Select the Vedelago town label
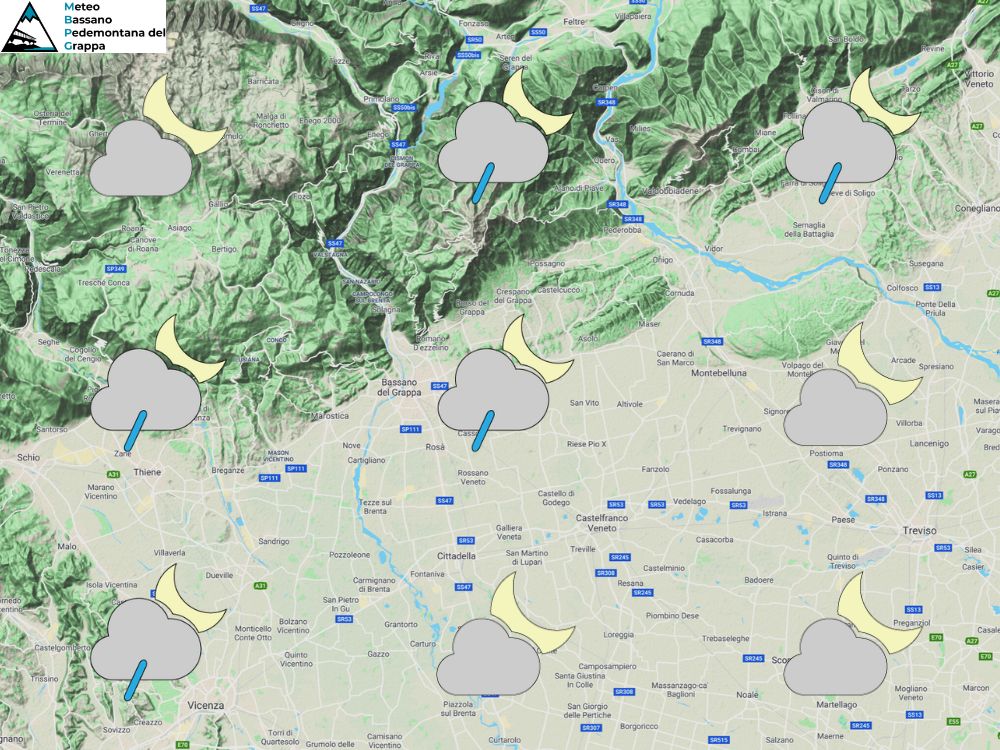 (x=689, y=501)
